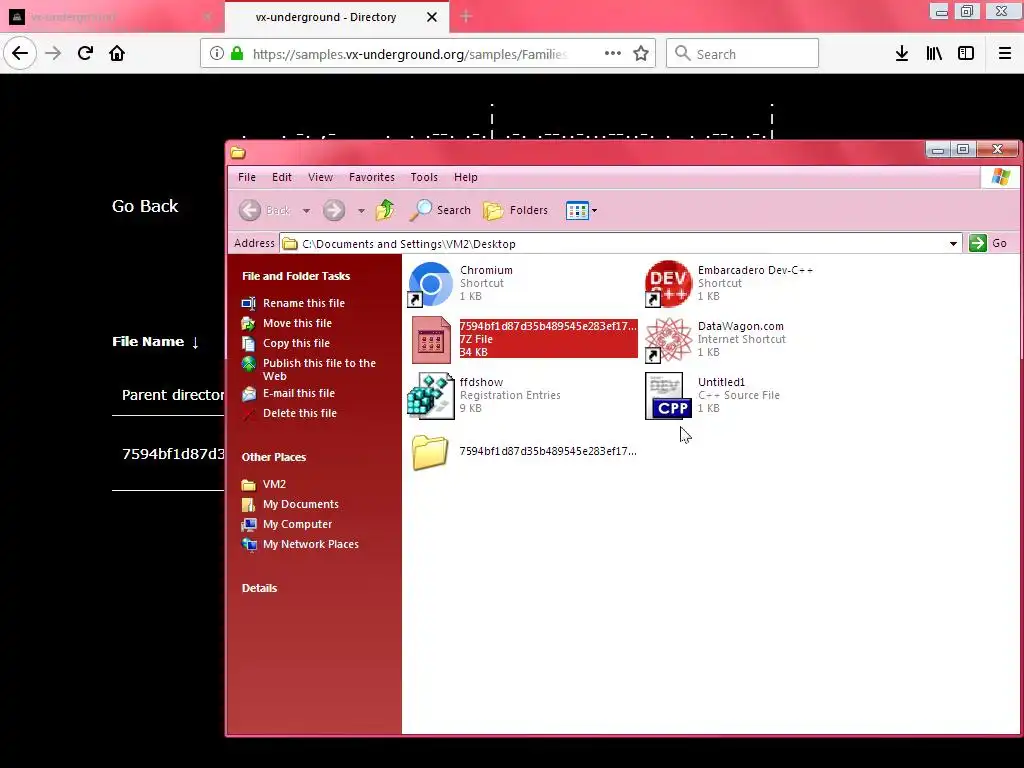Viewport: 1024px width, 768px height.
Task: Open the site information icon in URL bar
Action: 217,54
